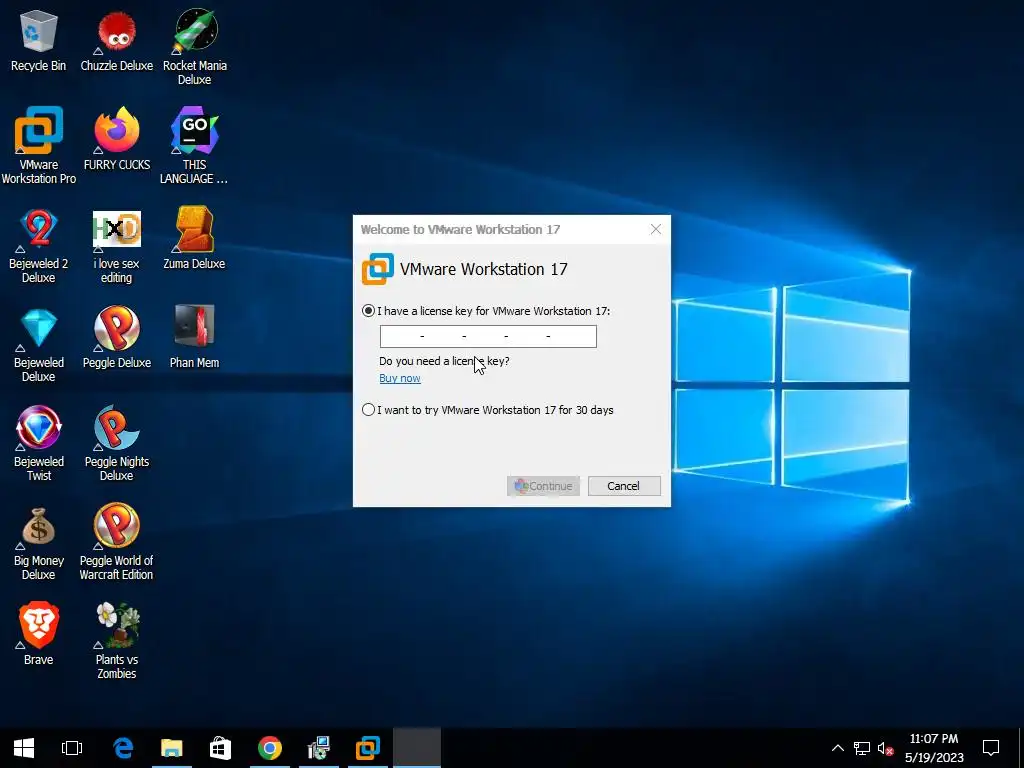Launch Google Chrome from the taskbar
This screenshot has height=768, width=1024.
pos(270,748)
